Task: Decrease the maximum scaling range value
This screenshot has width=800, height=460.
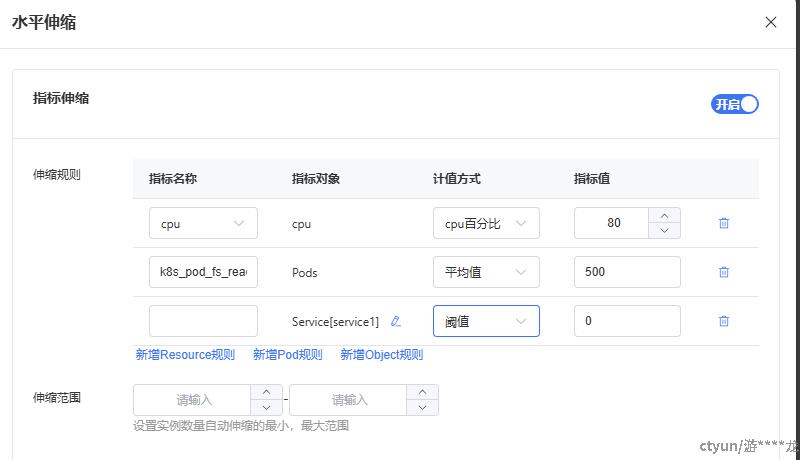Action: pyautogui.click(x=422, y=408)
